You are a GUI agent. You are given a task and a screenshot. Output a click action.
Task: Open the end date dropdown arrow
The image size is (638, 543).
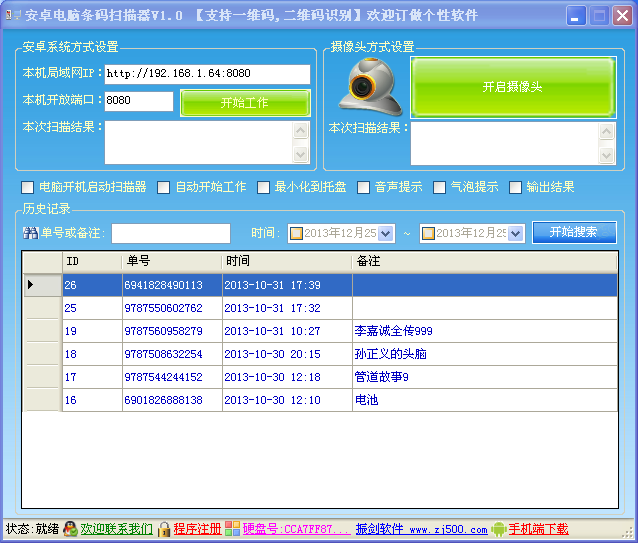click(x=516, y=233)
